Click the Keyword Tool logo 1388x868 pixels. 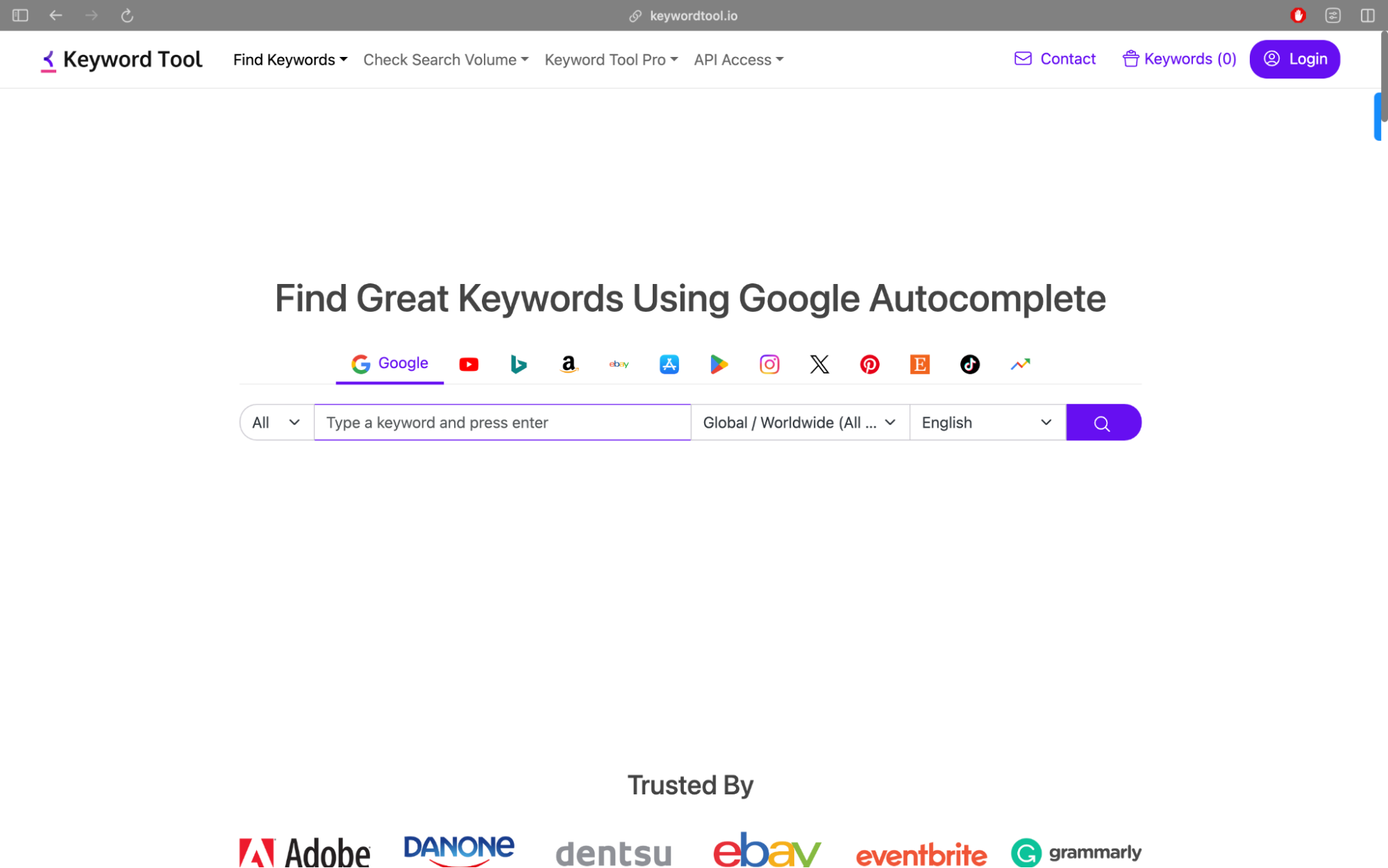122,60
